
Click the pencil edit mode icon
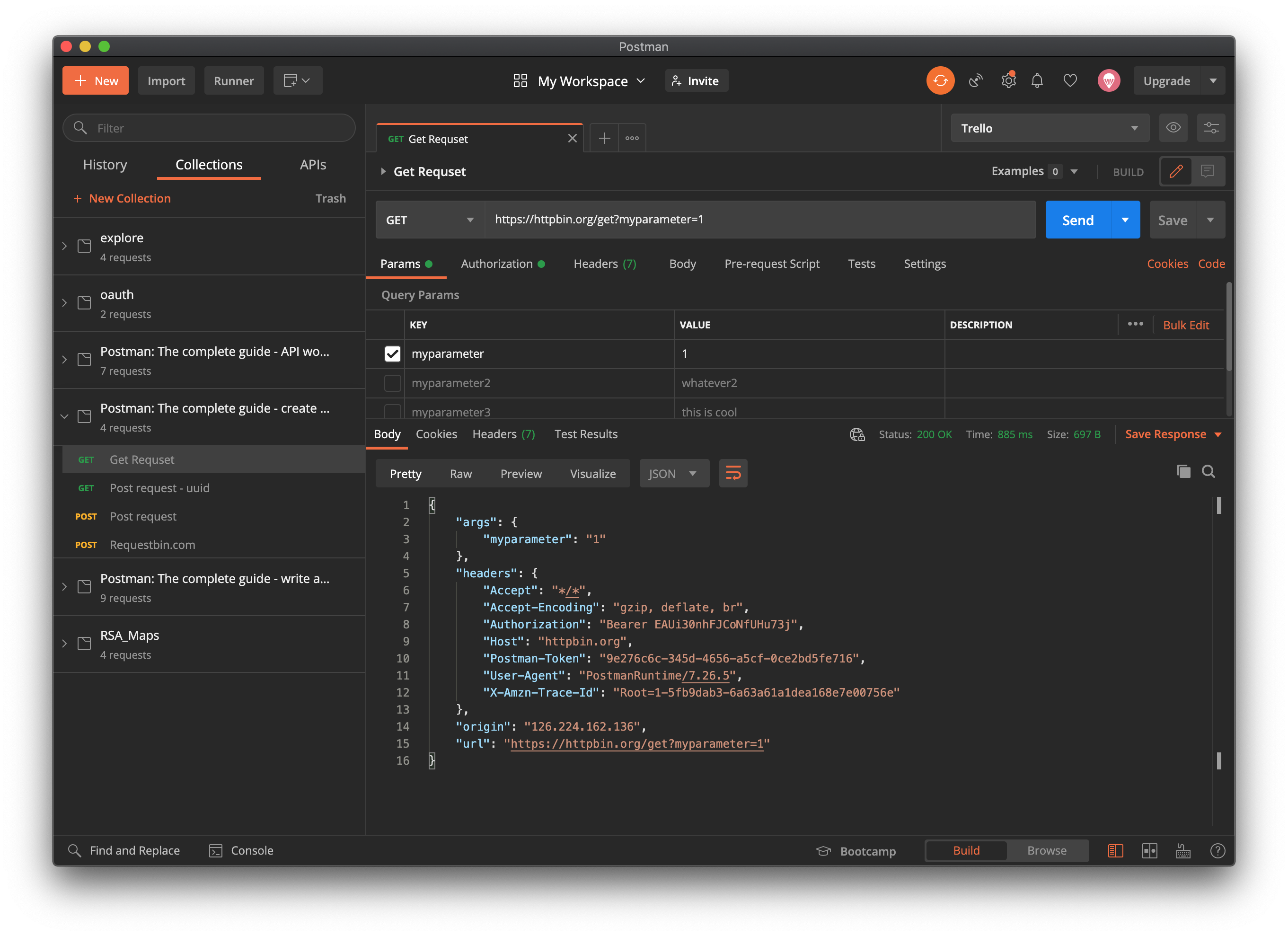pyautogui.click(x=1175, y=171)
